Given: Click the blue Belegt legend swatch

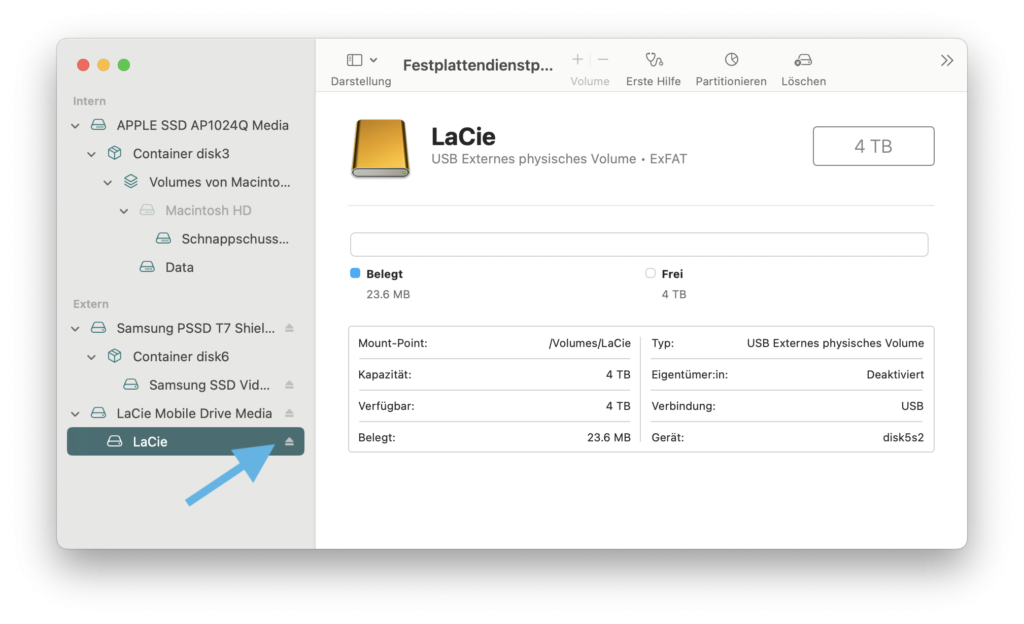Looking at the screenshot, I should [355, 273].
